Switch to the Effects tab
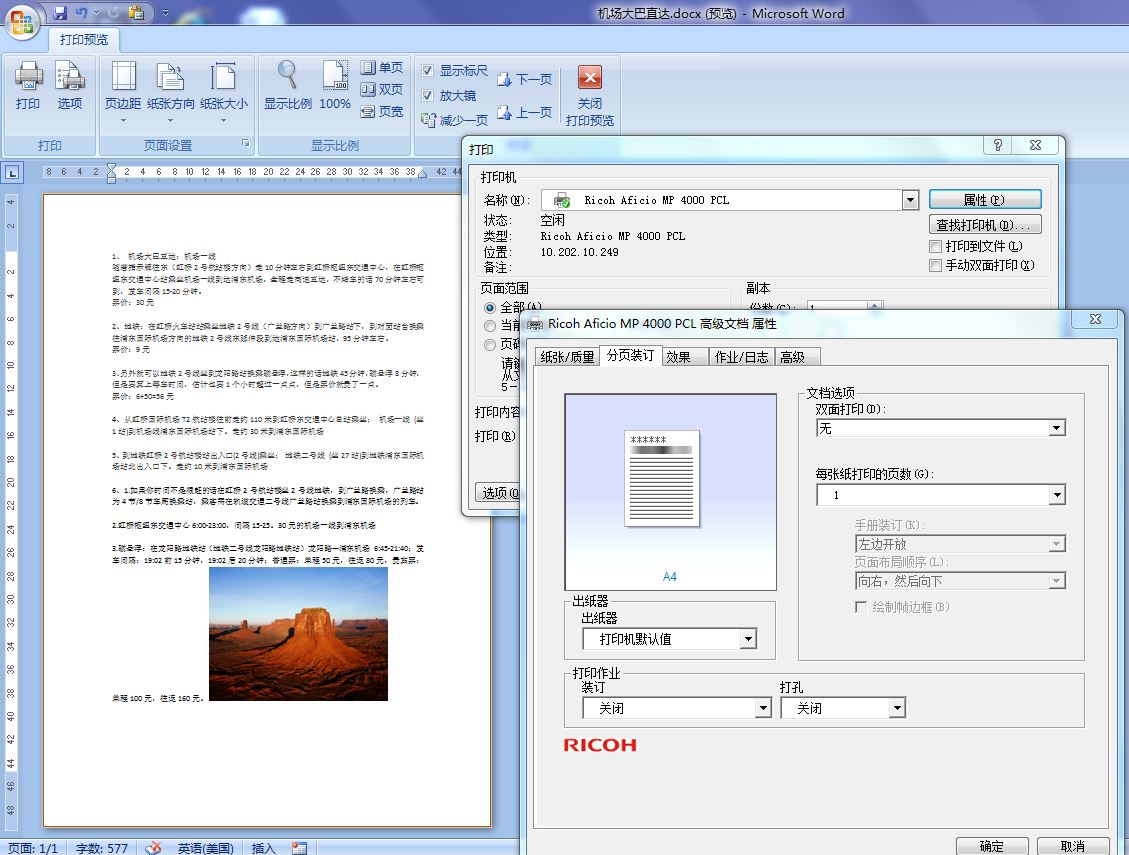Screen dimensions: 1129x855 (x=679, y=357)
